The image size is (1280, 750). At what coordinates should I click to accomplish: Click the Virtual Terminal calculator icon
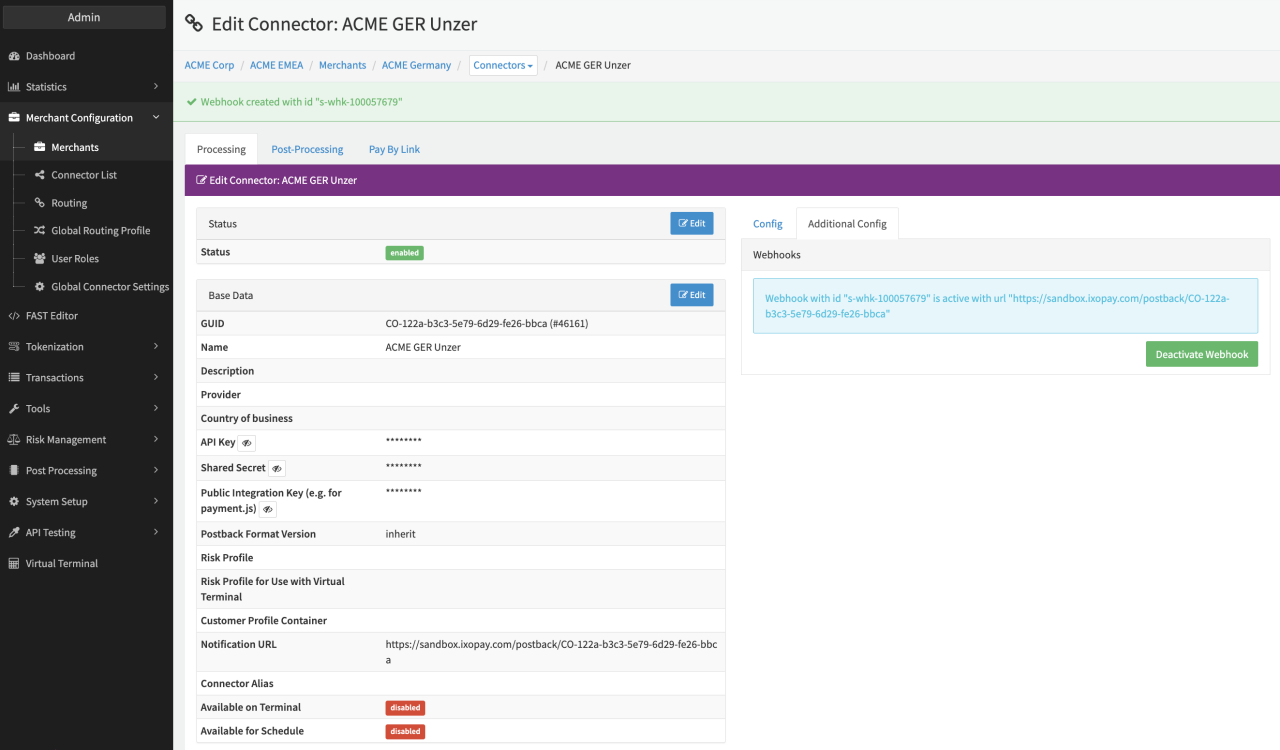pos(14,564)
